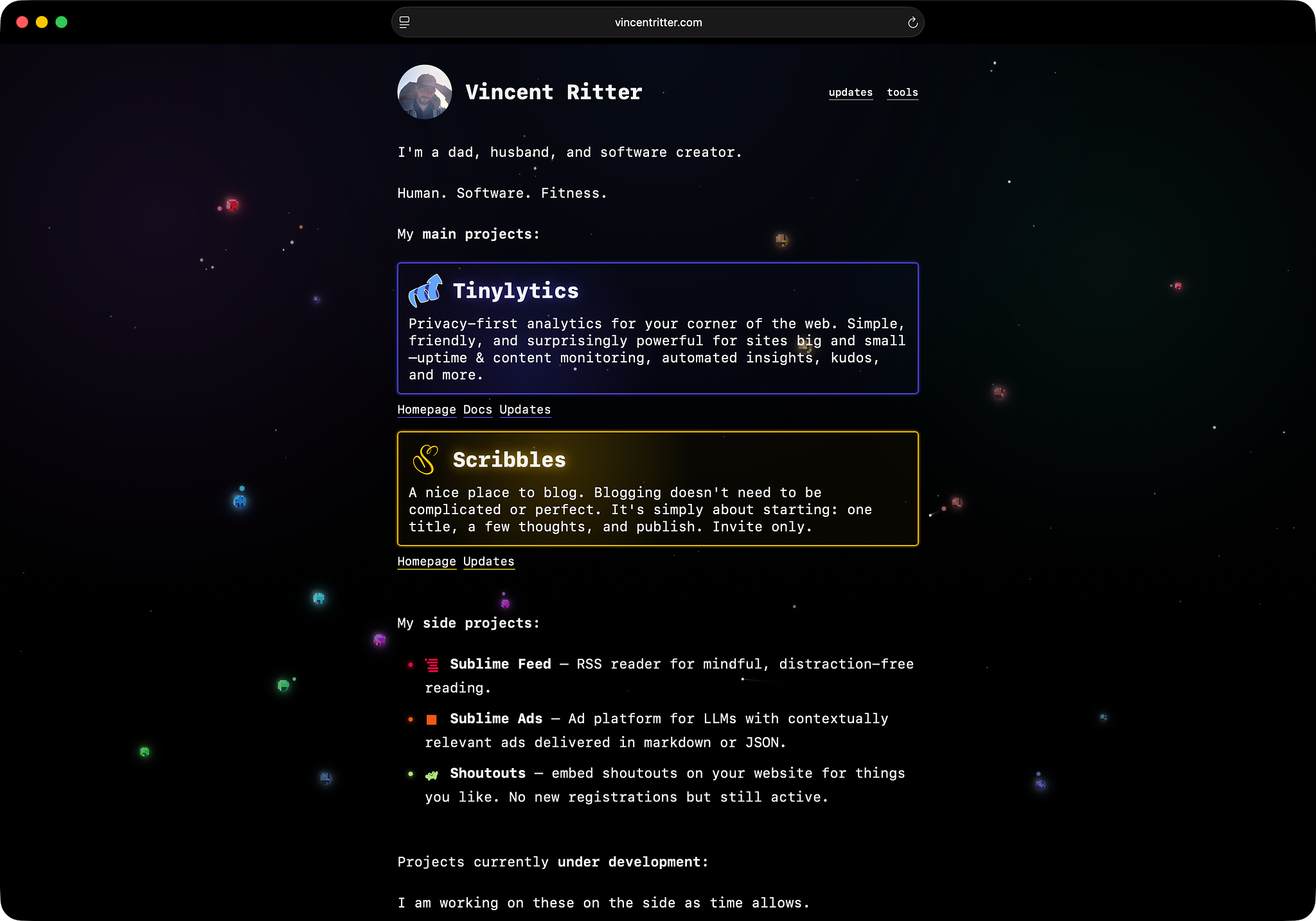Viewport: 1316px width, 921px height.
Task: Open the reader view icon in address bar
Action: (404, 22)
